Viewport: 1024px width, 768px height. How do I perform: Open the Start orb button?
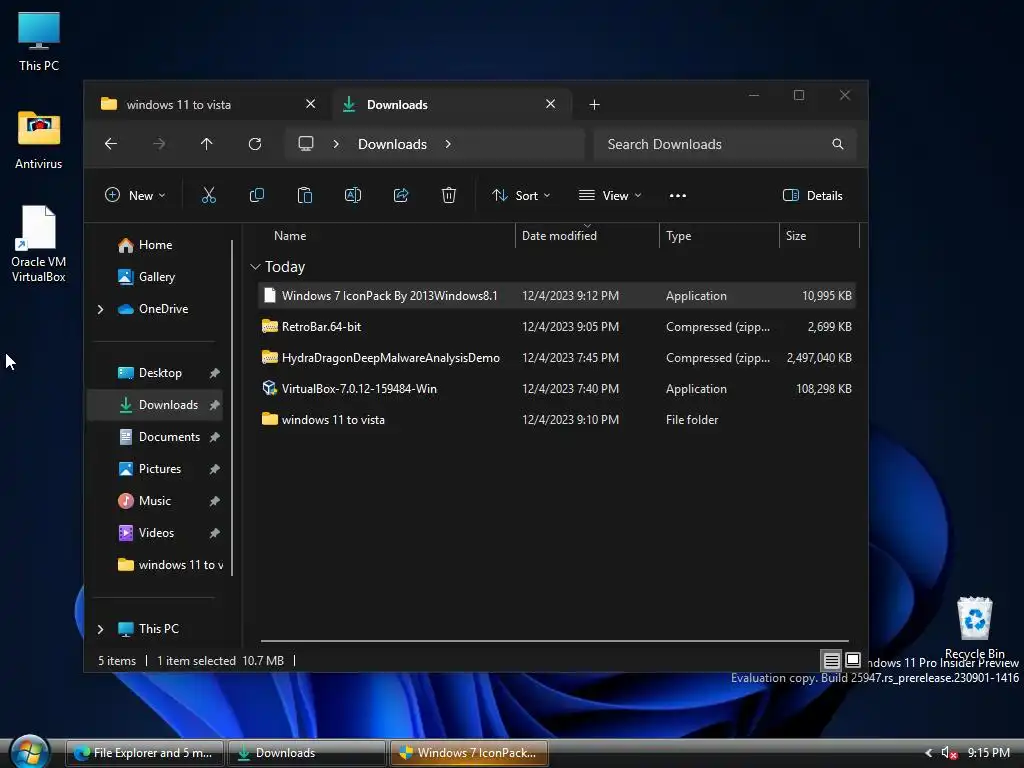(29, 752)
